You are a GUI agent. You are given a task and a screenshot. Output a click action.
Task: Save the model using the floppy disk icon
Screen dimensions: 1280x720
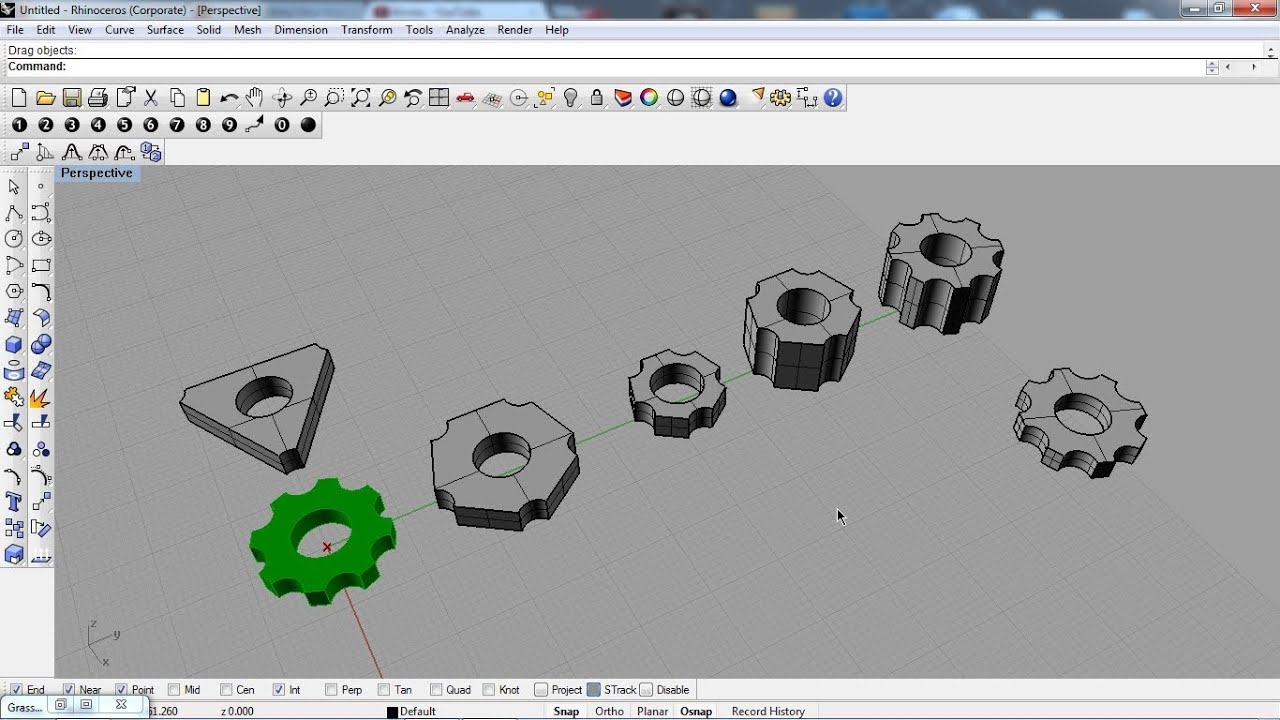click(72, 98)
